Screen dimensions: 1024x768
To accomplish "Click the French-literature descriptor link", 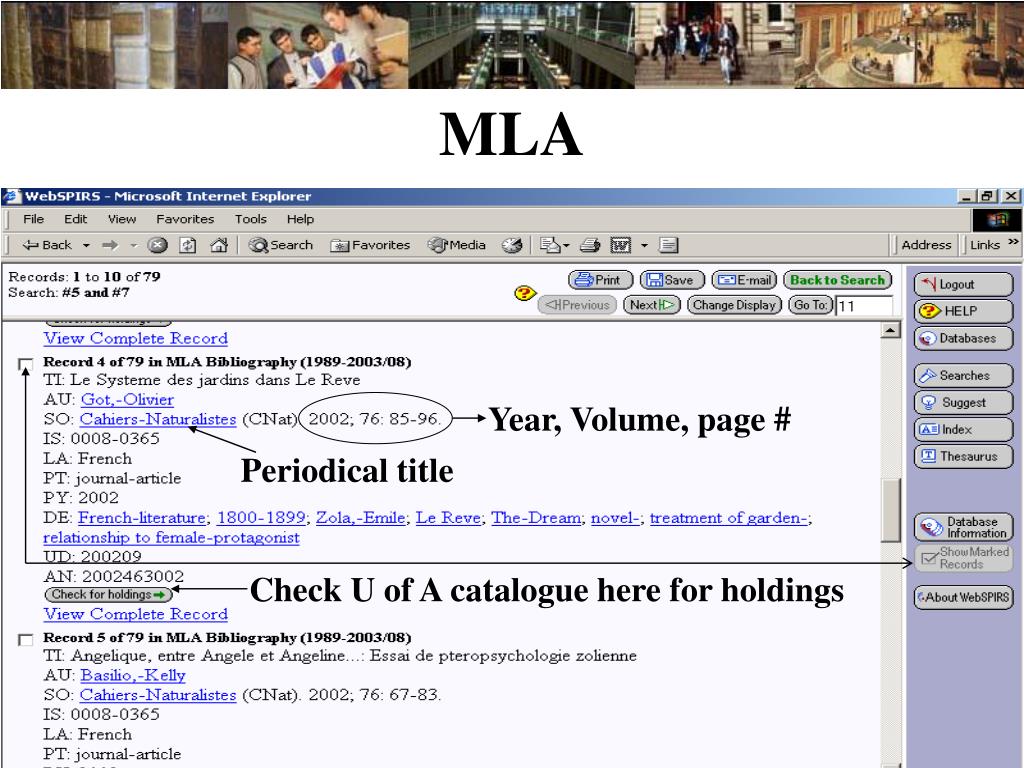I will coord(142,518).
